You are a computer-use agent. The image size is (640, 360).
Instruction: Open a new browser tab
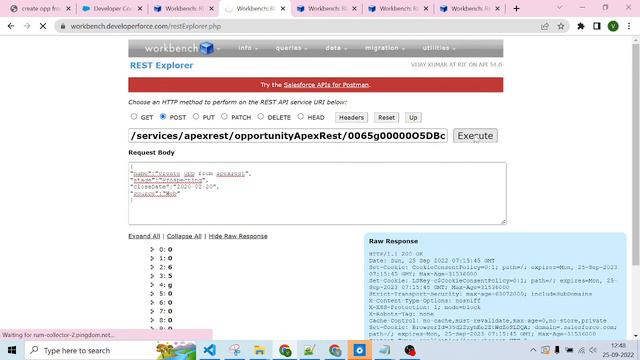coord(516,9)
